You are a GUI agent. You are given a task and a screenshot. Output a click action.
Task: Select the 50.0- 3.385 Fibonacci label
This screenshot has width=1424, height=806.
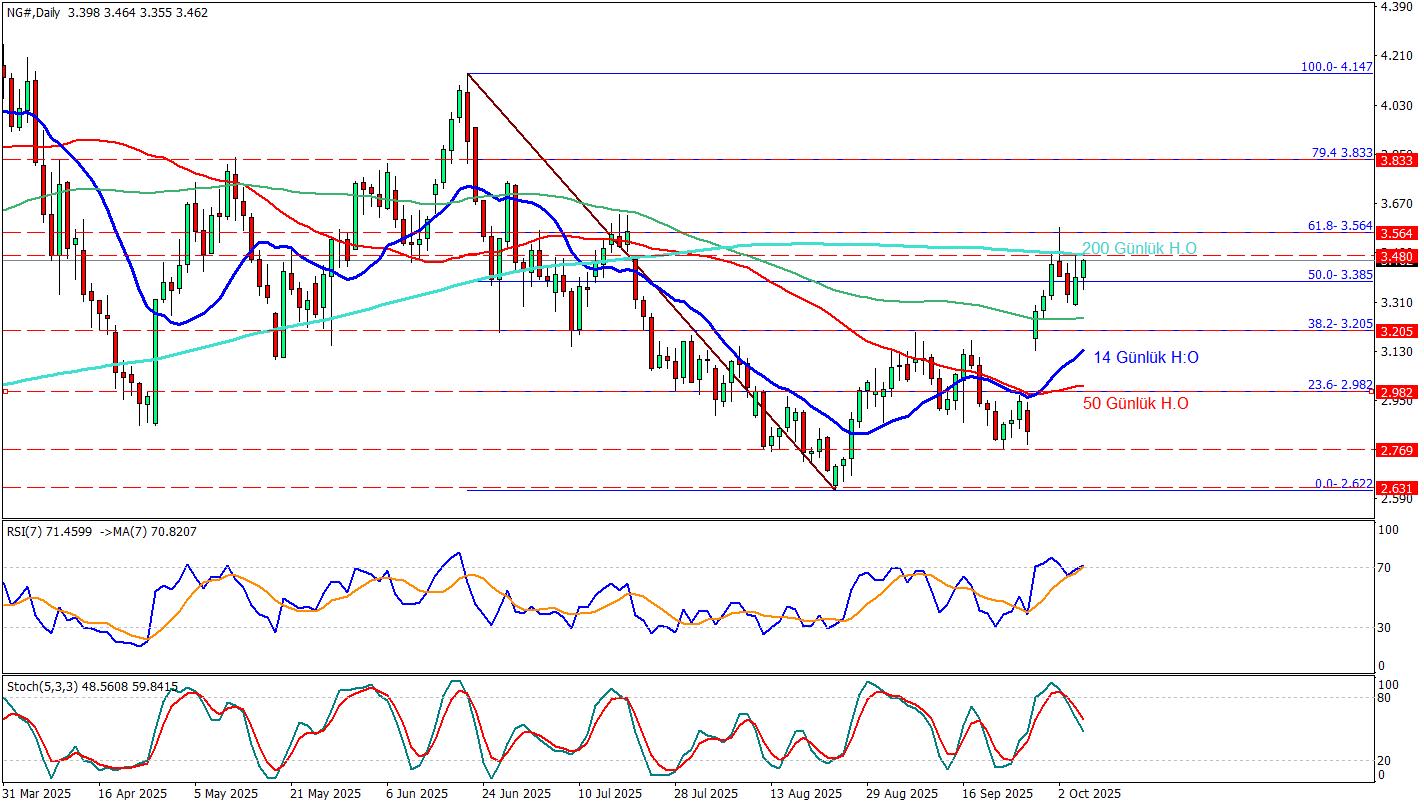point(1338,274)
